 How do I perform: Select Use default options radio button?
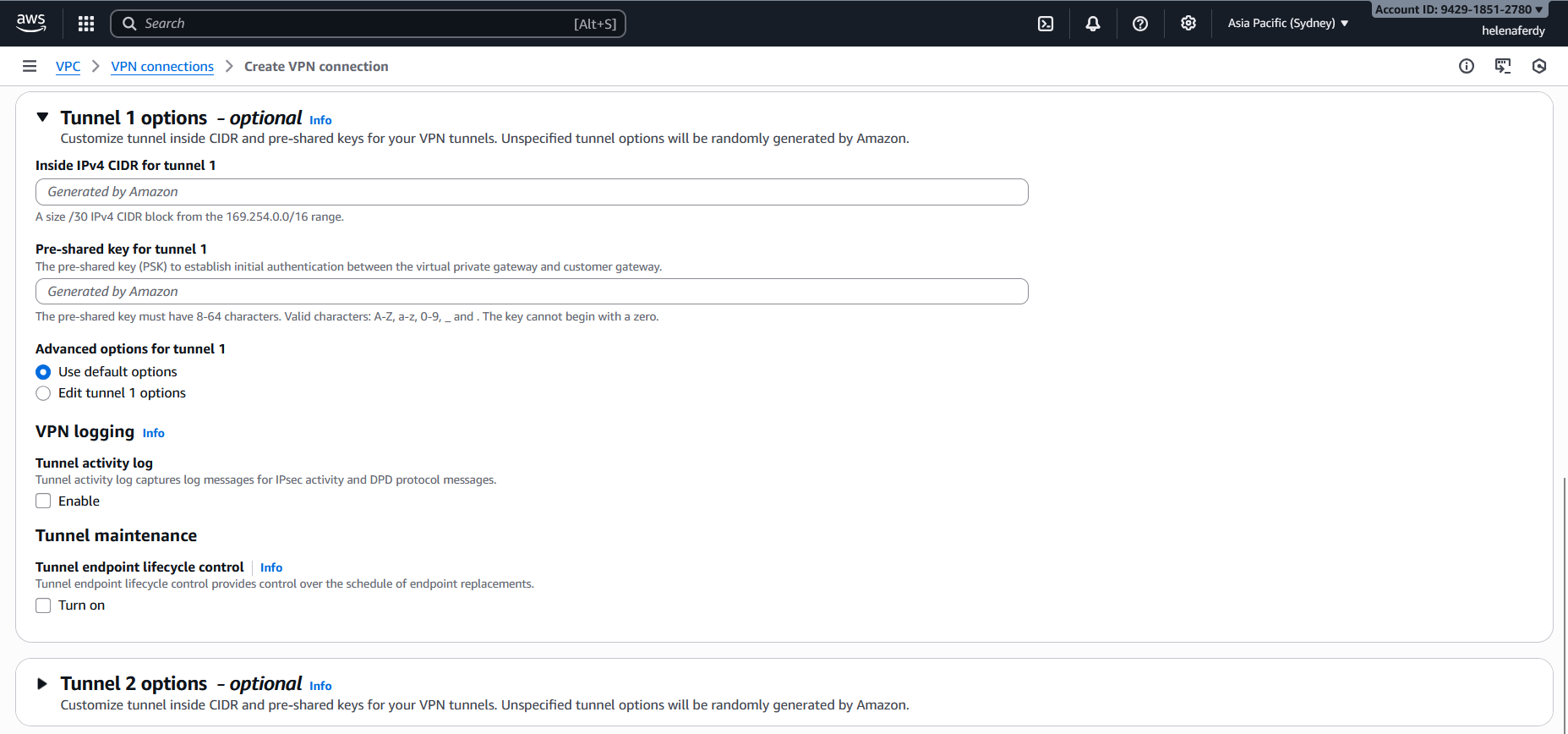click(43, 372)
